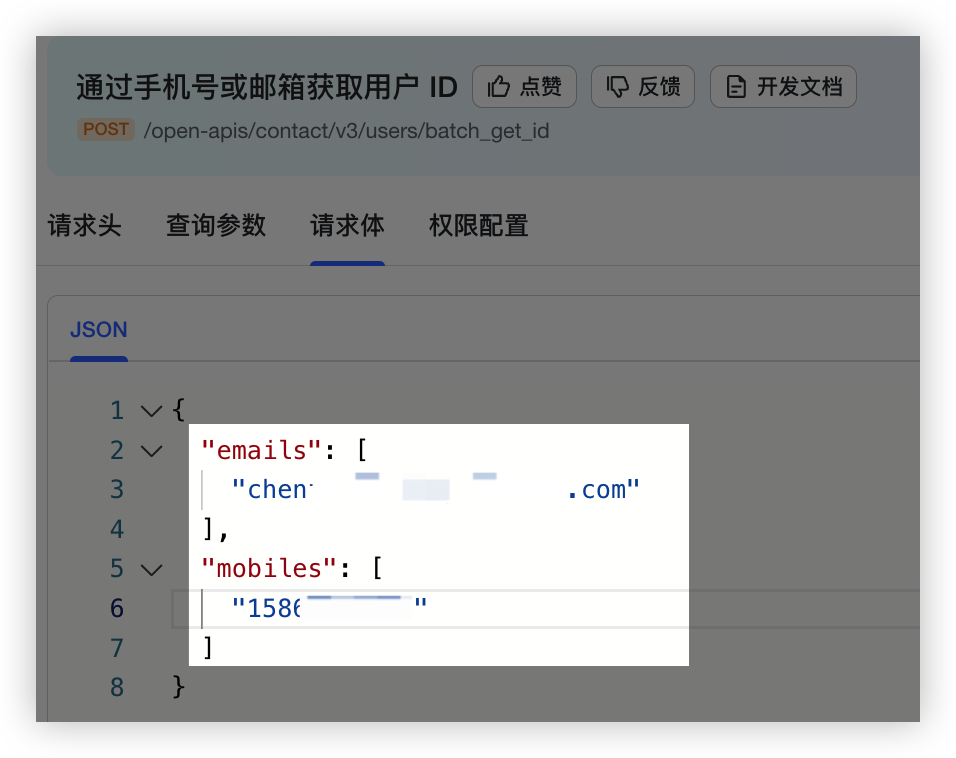Image resolution: width=956 pixels, height=758 pixels.
Task: Click the thumbs-down icon for 反馈
Action: coord(618,87)
